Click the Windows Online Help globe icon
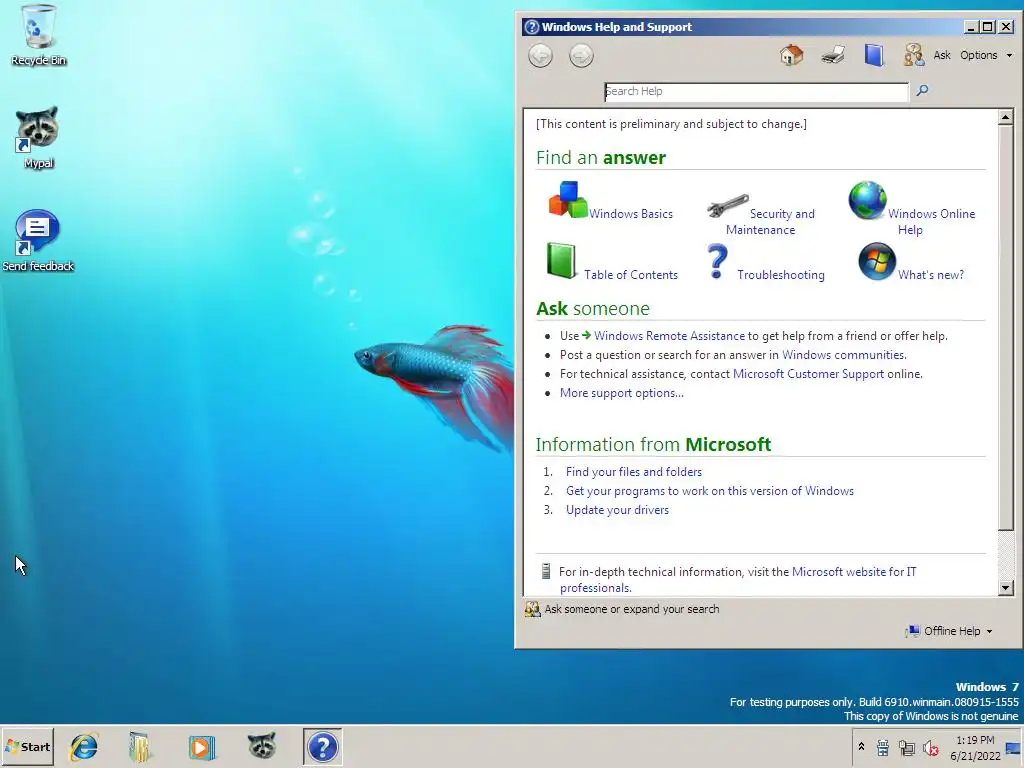The width and height of the screenshot is (1024, 768). 867,200
